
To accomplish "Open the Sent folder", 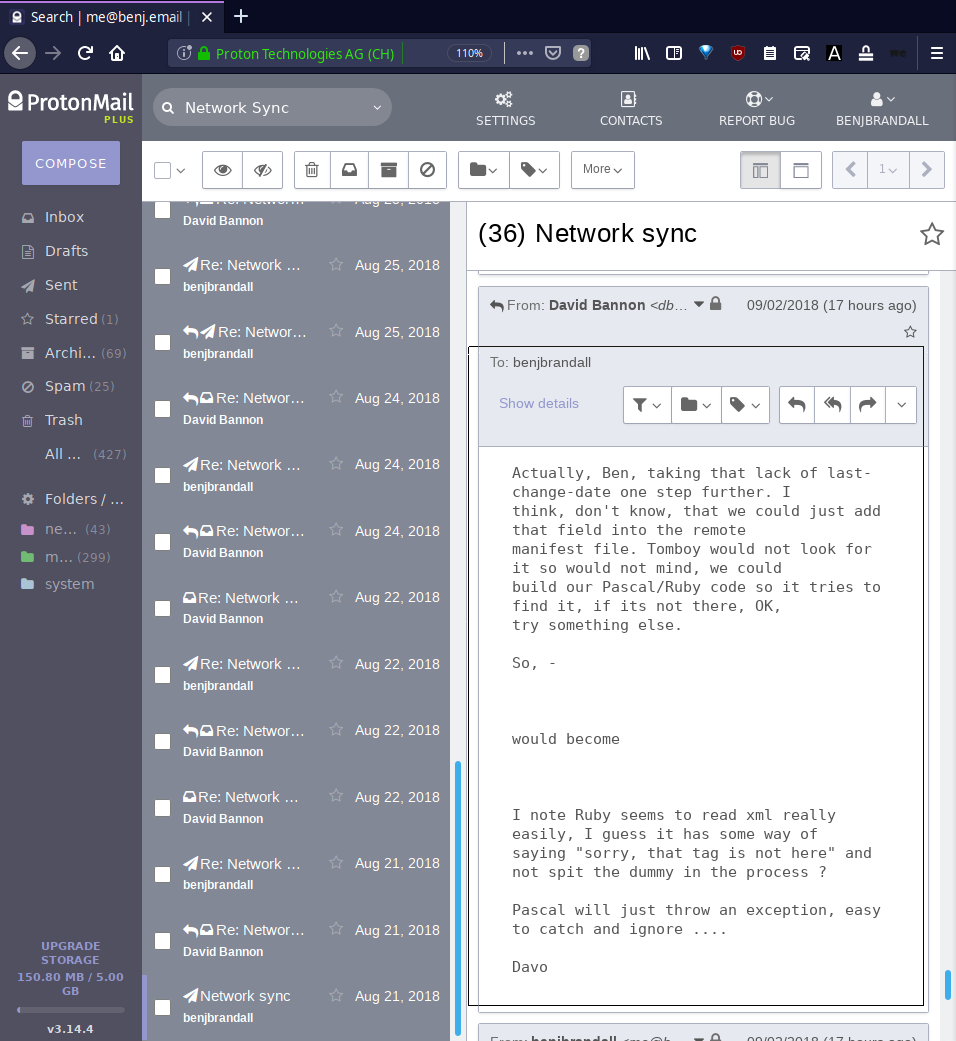I will click(x=61, y=285).
